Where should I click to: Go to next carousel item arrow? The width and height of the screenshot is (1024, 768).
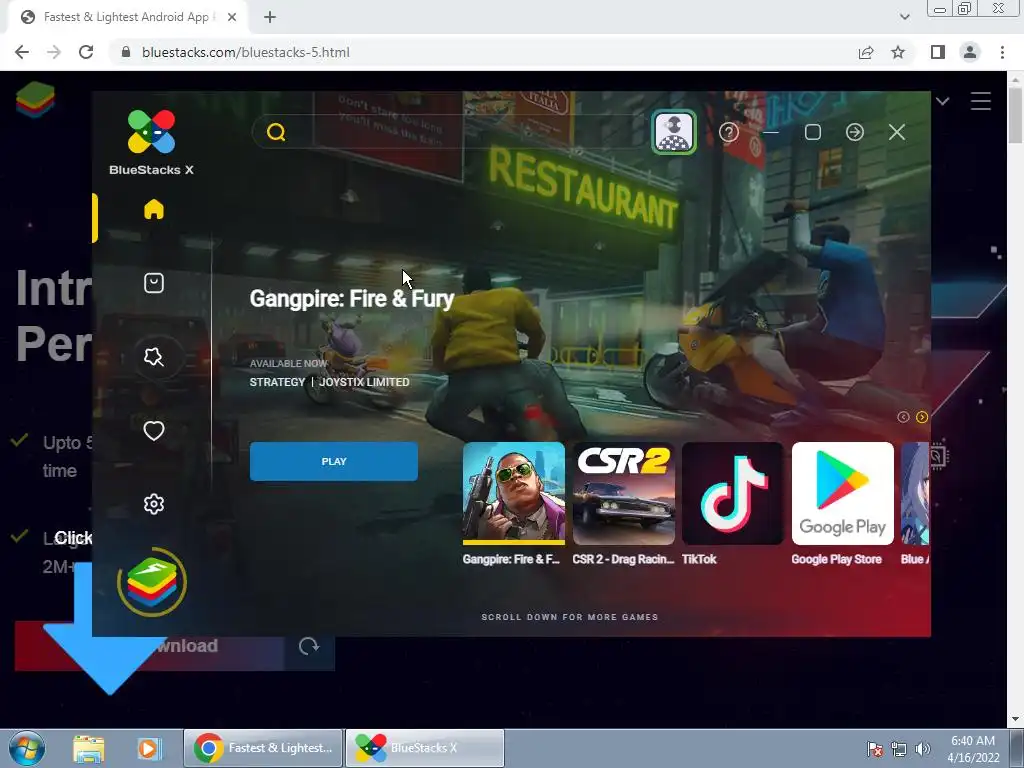click(x=922, y=417)
